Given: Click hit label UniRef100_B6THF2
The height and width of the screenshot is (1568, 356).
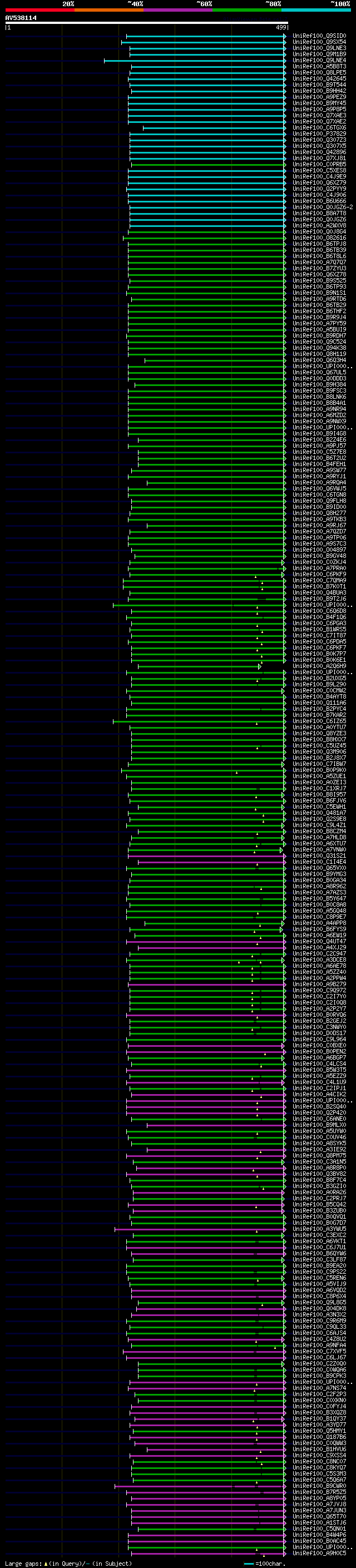Looking at the screenshot, I should [319, 311].
